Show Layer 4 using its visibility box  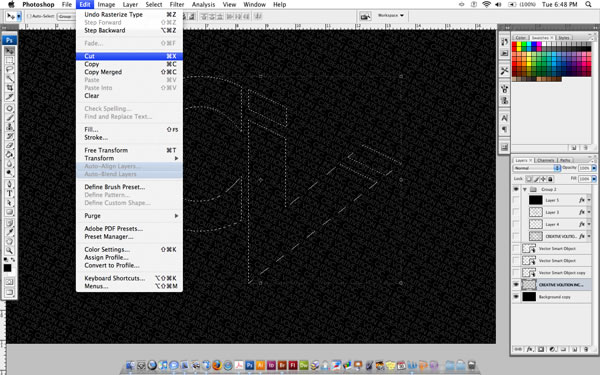click(516, 224)
